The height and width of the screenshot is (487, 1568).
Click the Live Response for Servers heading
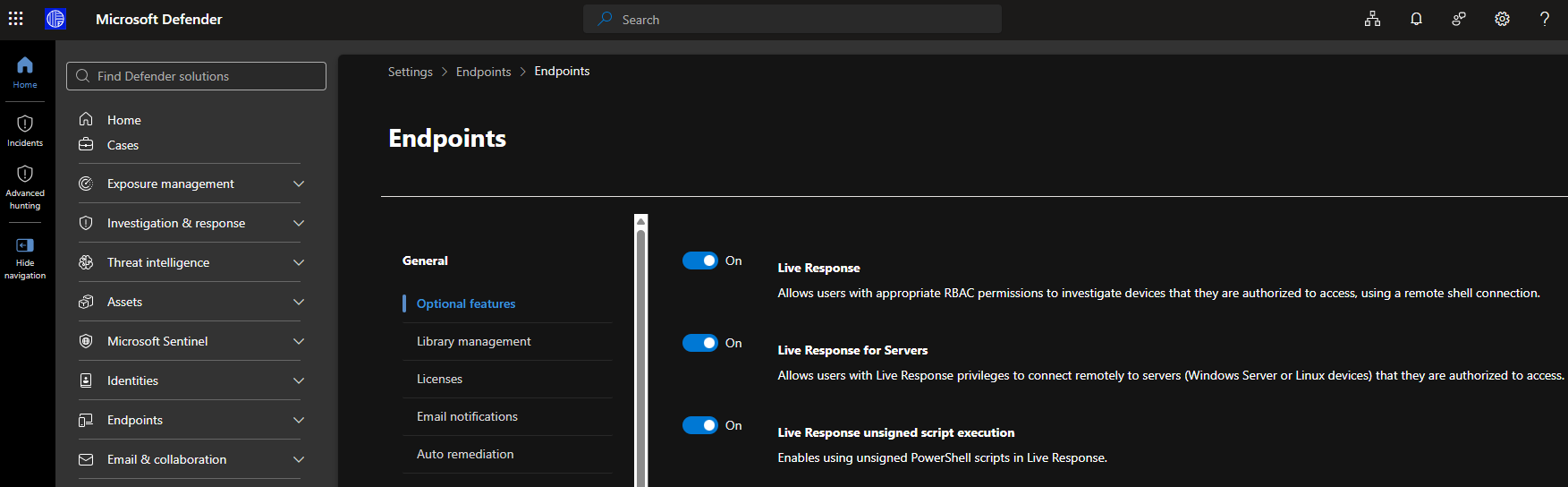tap(852, 350)
